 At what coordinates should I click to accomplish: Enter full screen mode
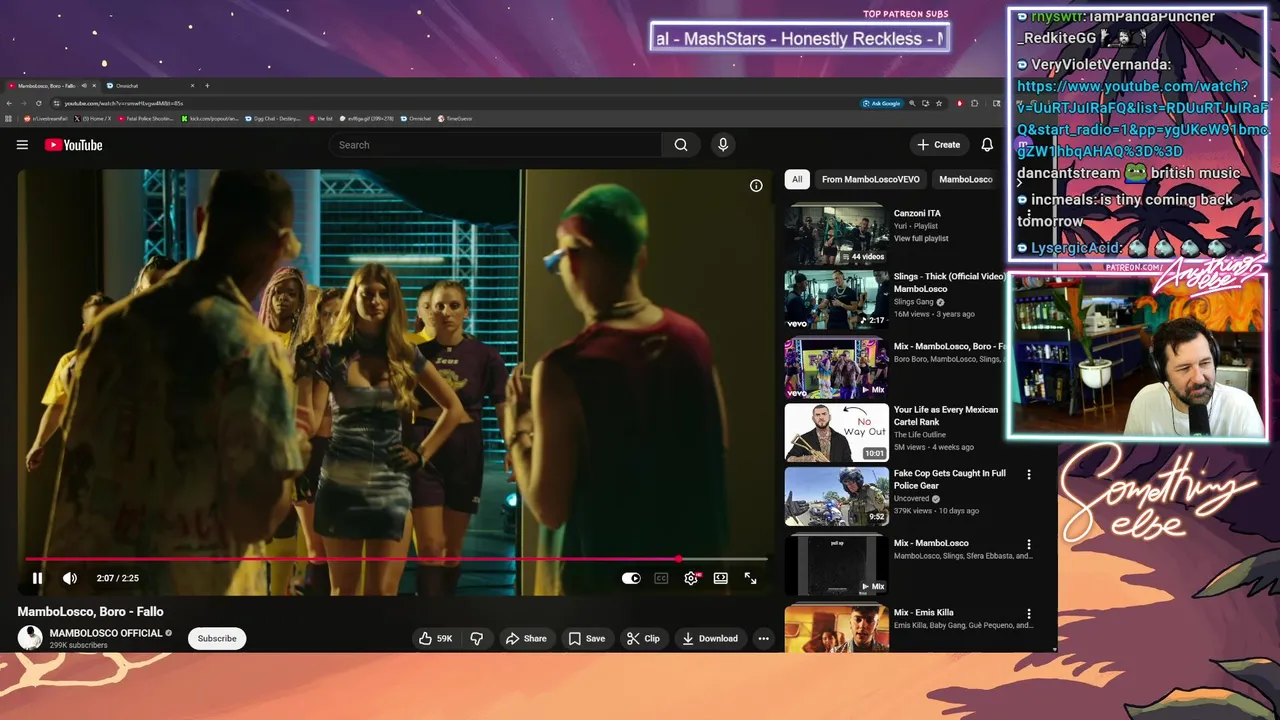(750, 578)
